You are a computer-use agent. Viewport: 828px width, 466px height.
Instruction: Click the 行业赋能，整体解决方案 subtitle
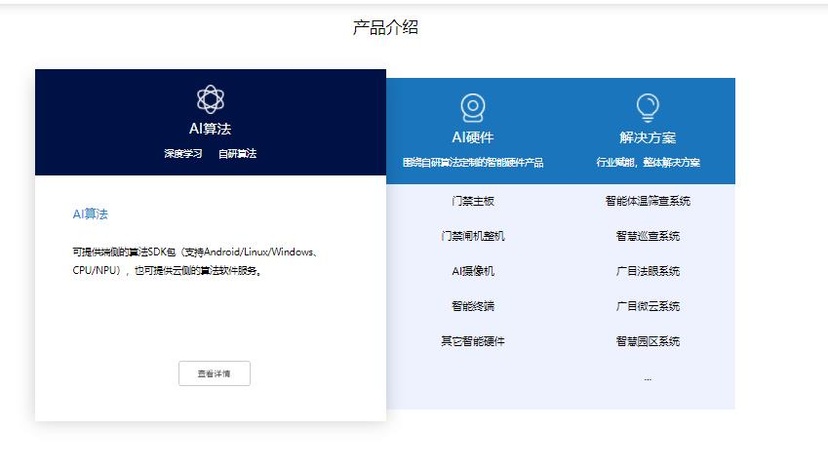coord(648,163)
